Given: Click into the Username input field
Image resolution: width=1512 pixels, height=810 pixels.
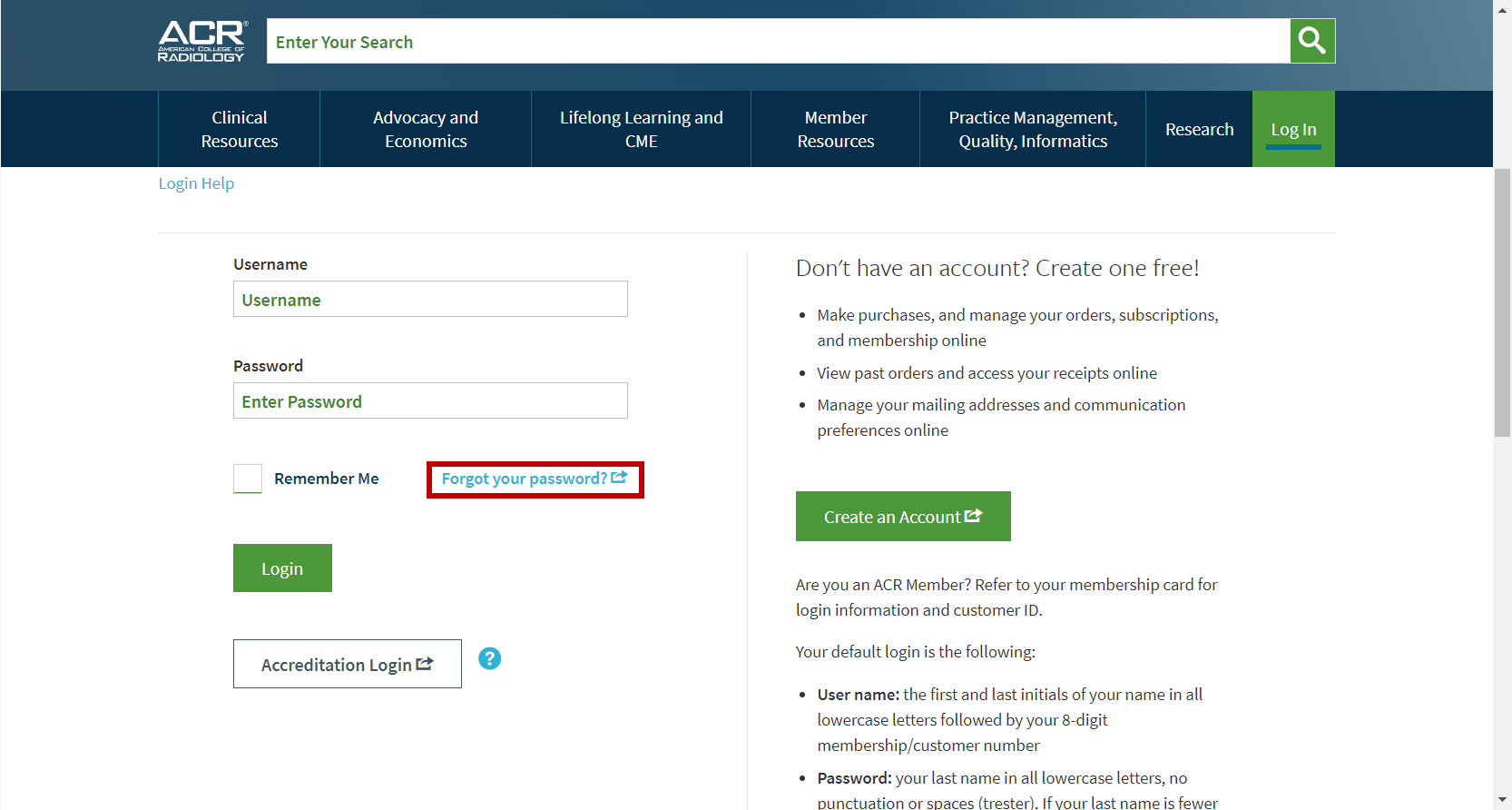Looking at the screenshot, I should point(430,299).
